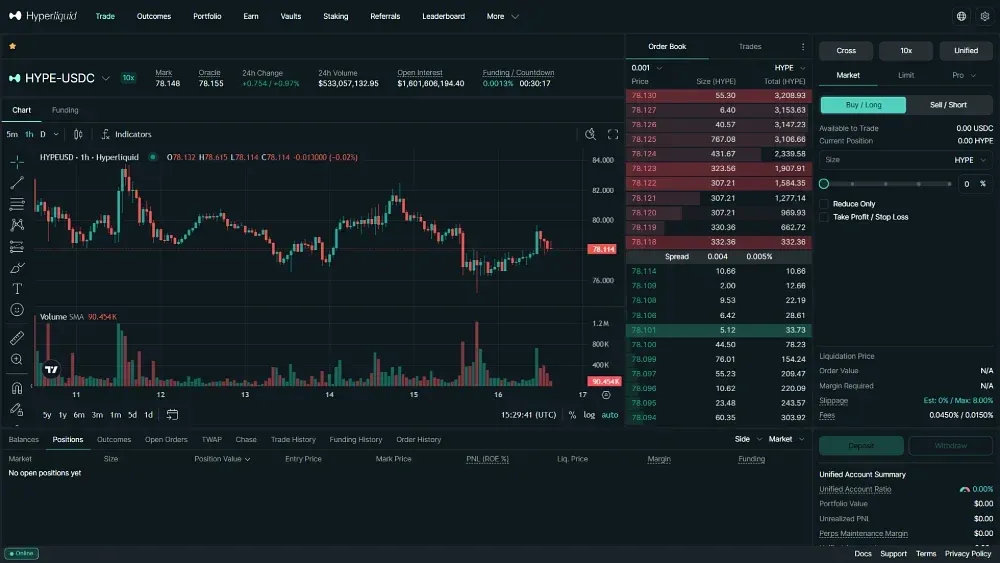The height and width of the screenshot is (563, 1000).
Task: Click the chart quick search icon
Action: tap(591, 134)
